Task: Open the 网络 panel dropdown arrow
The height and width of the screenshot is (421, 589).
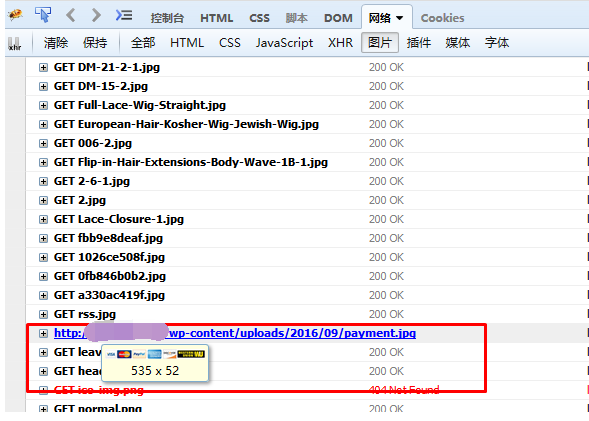Action: click(400, 18)
